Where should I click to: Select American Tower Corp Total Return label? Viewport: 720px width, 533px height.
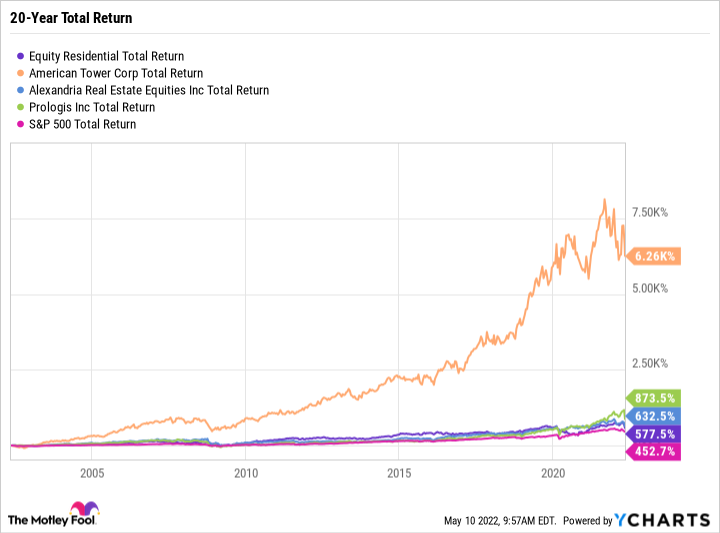click(117, 74)
